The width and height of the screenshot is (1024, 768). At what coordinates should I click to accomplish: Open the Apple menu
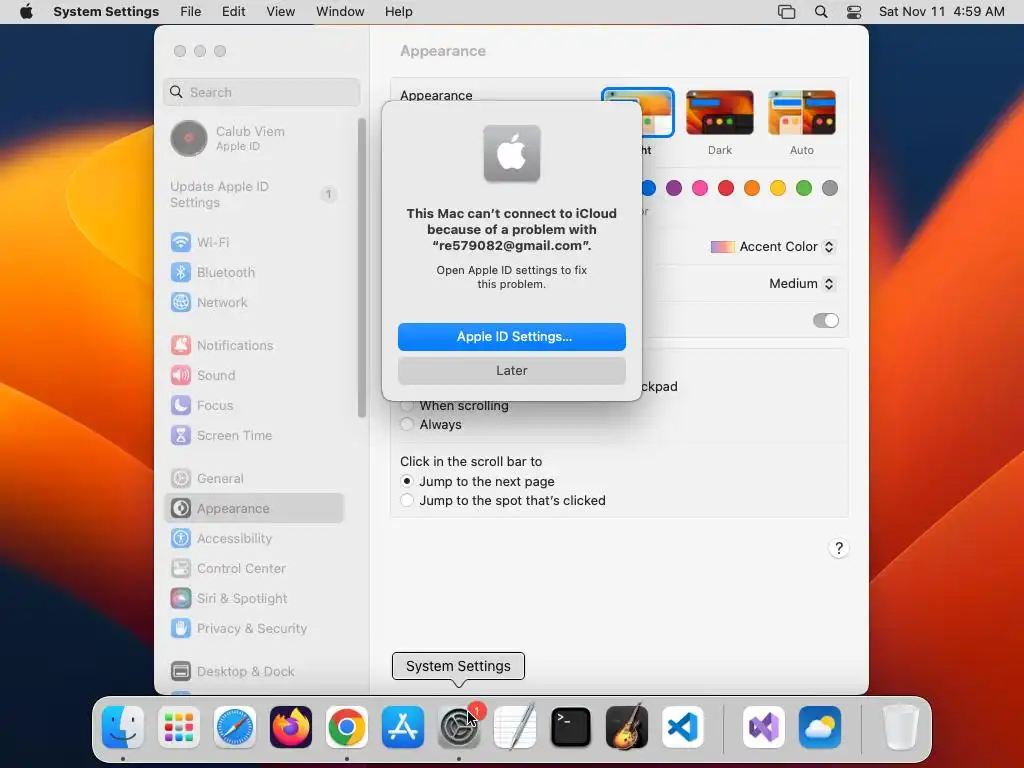tap(26, 12)
